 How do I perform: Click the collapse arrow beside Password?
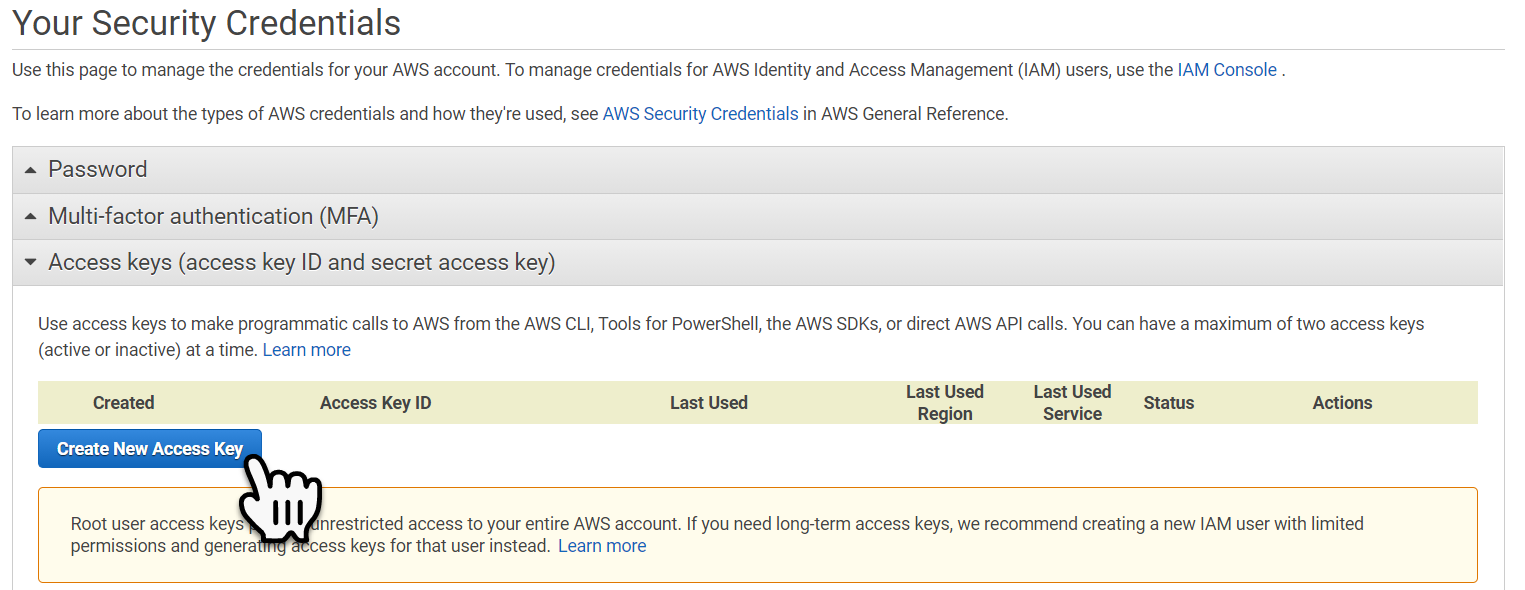coord(29,168)
